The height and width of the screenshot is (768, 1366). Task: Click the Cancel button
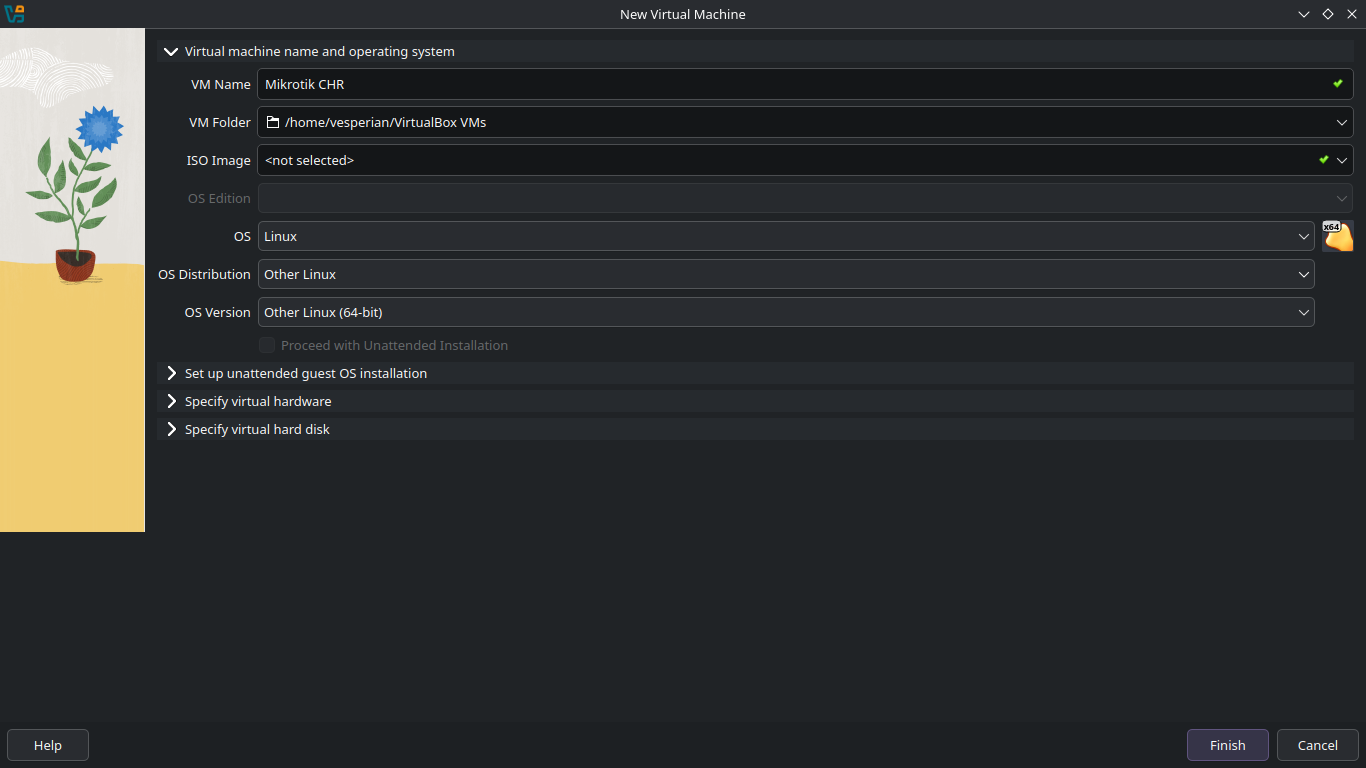coord(1318,745)
